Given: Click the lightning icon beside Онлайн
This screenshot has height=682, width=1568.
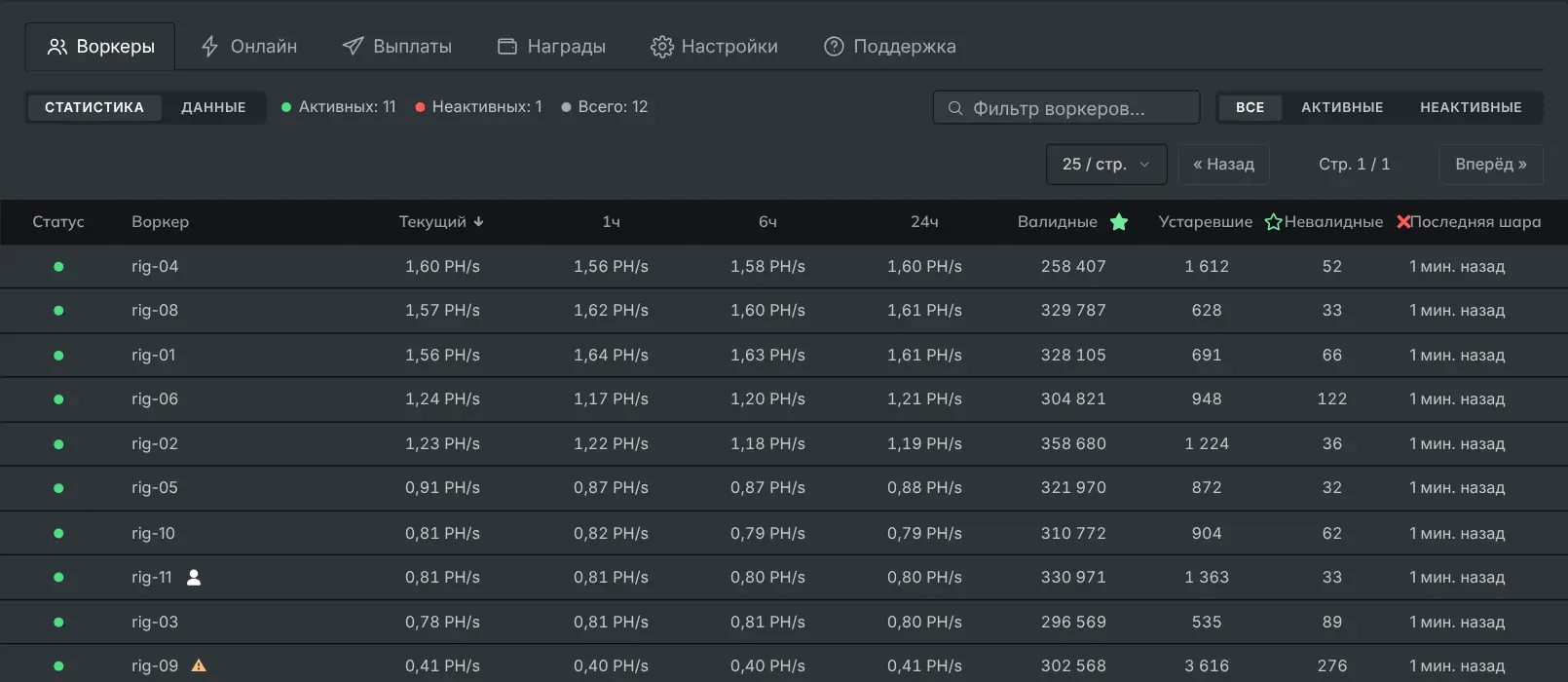Looking at the screenshot, I should [209, 47].
